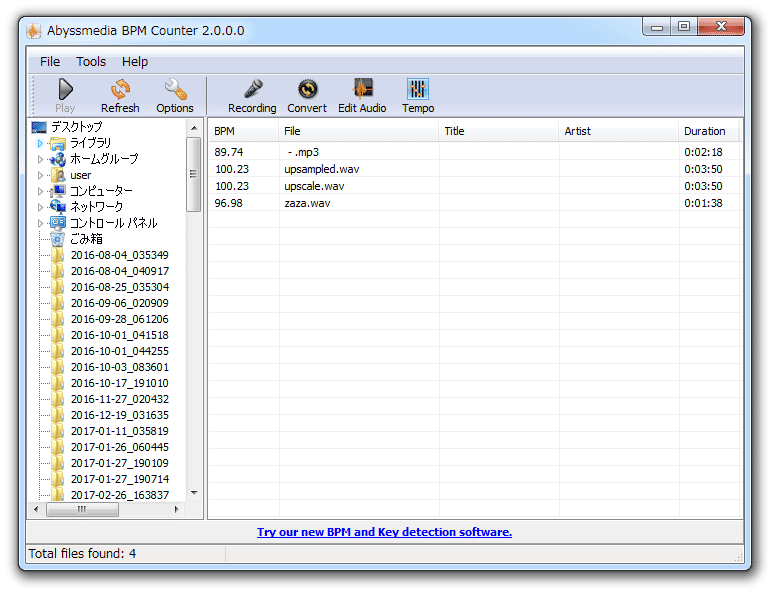Click the folder tree scroll-down arrow

(x=194, y=493)
